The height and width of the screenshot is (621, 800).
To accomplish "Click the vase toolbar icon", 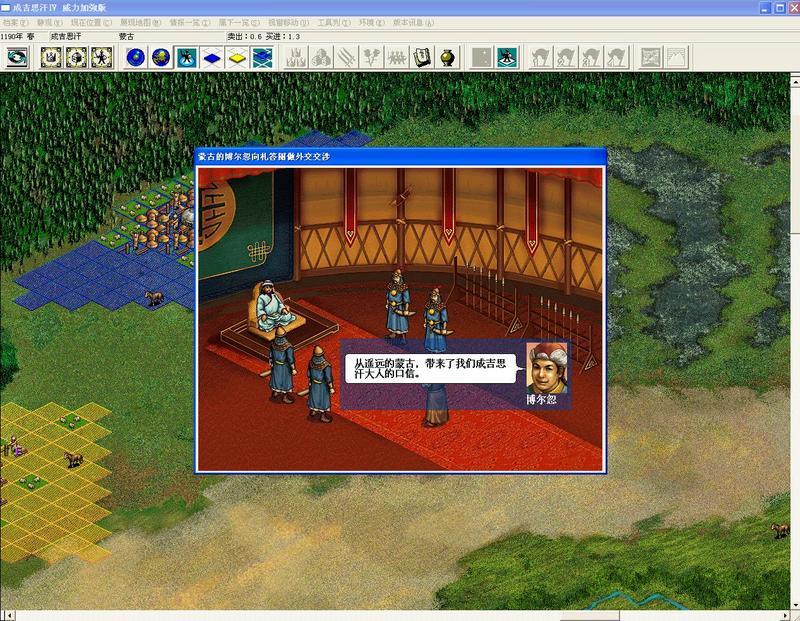I will pos(448,57).
